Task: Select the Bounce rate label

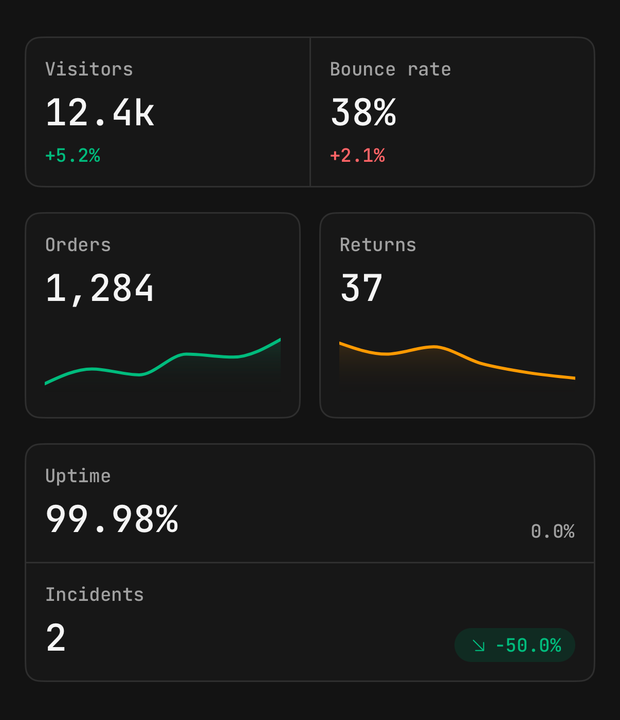Action: point(390,69)
